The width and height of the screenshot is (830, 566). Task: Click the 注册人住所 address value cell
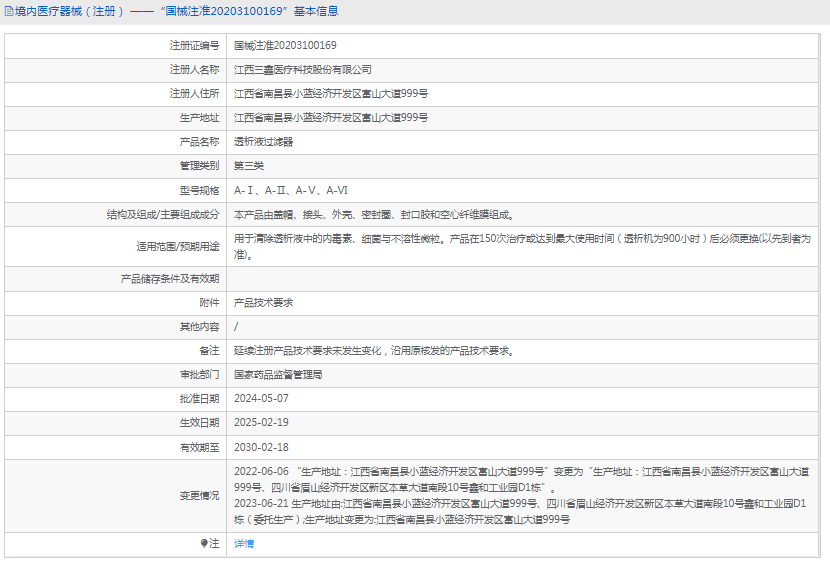(x=522, y=94)
